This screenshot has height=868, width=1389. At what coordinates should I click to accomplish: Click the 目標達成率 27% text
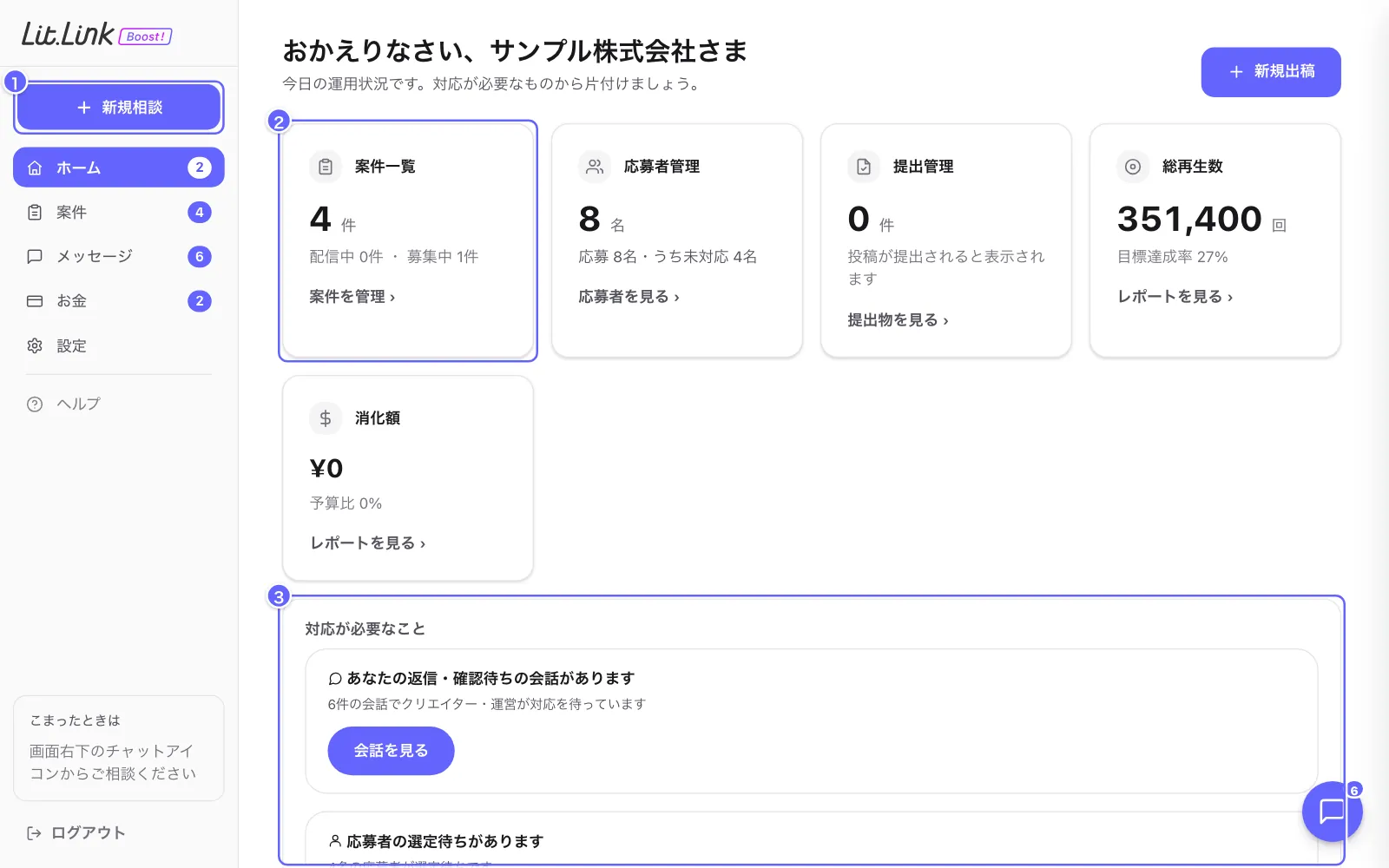pos(1173,257)
